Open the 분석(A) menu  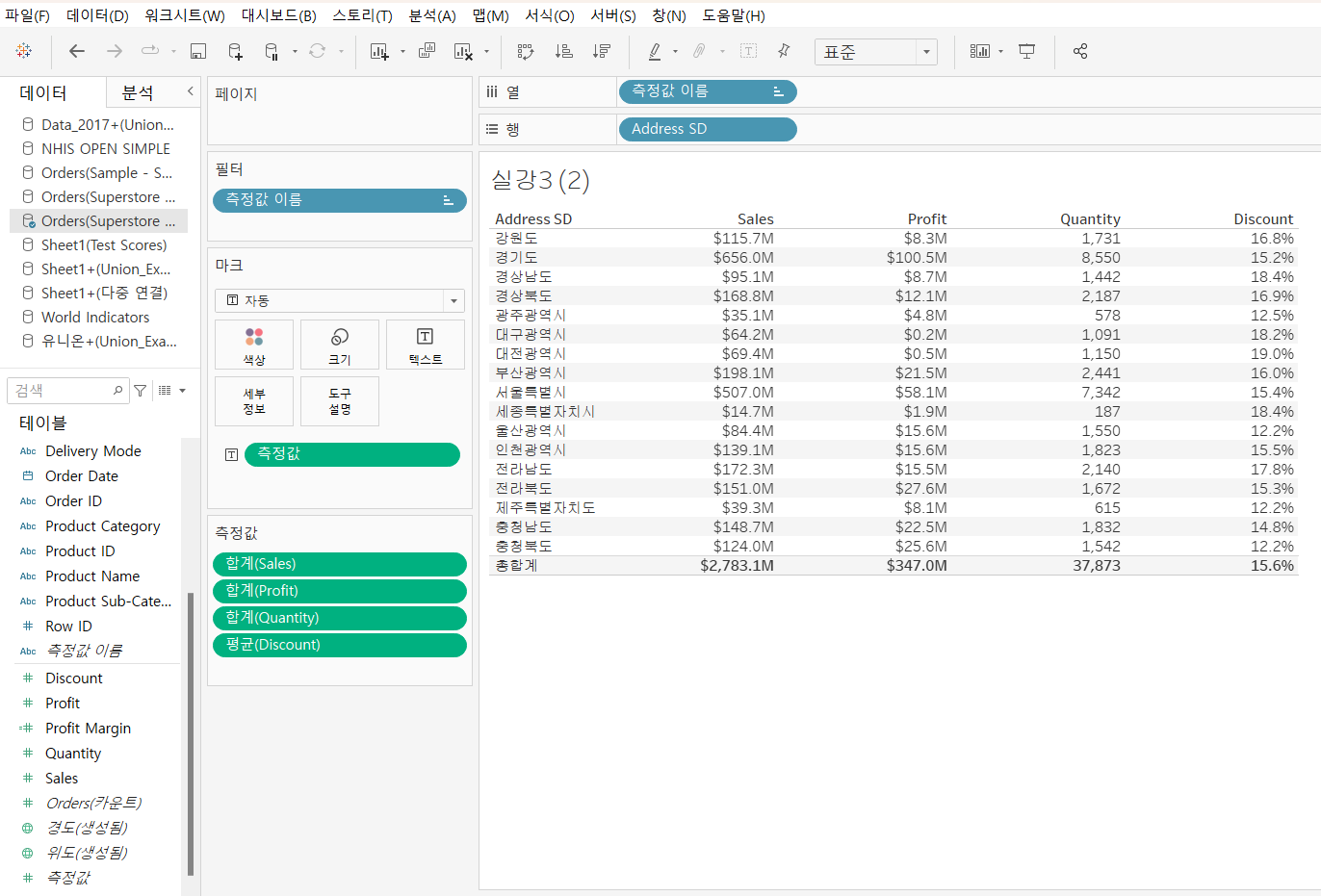pyautogui.click(x=432, y=15)
